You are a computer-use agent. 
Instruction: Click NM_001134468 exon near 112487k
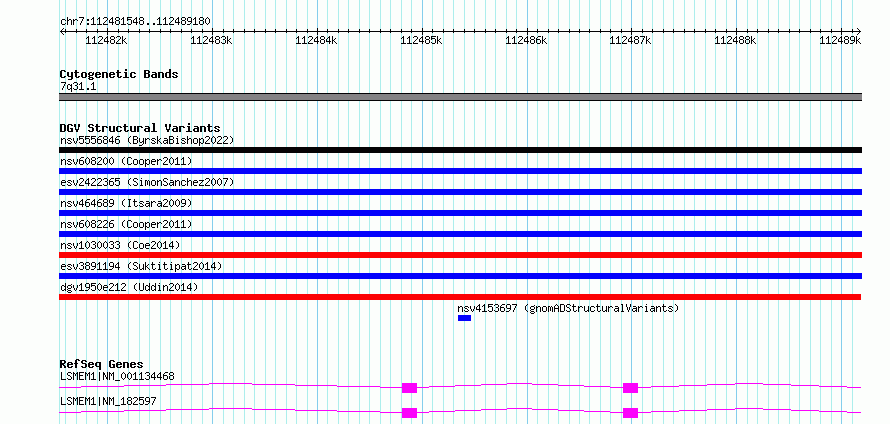[x=630, y=388]
